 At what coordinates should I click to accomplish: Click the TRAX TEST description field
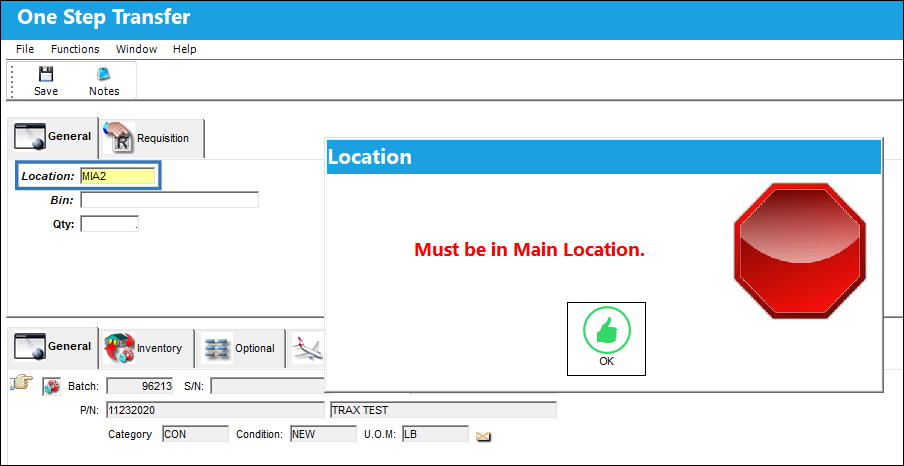tap(443, 410)
